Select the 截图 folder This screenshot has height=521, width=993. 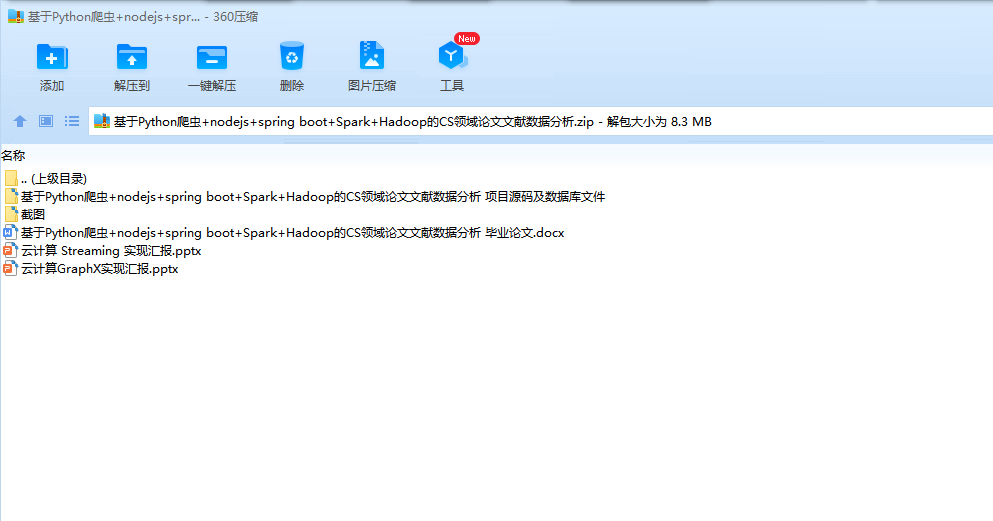pos(24,215)
